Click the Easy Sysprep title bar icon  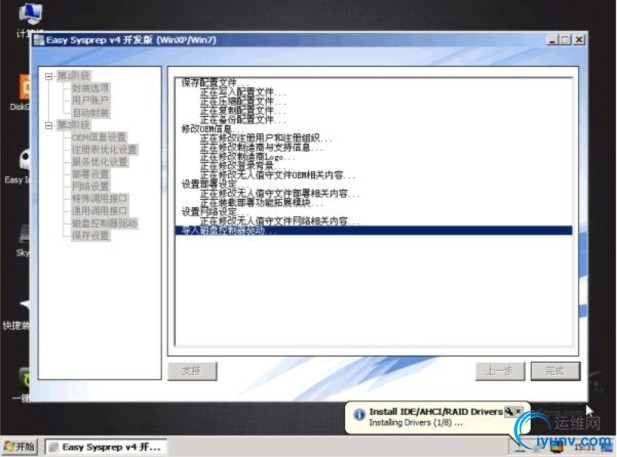tap(39, 40)
